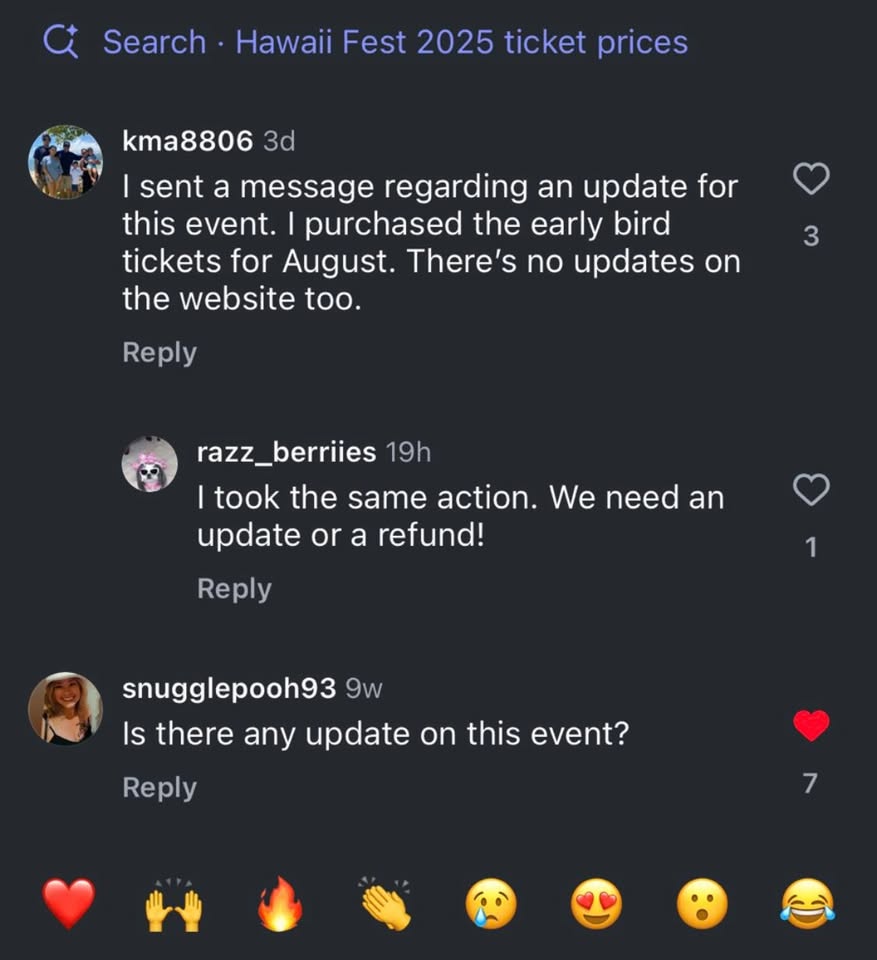This screenshot has height=960, width=877.
Task: Insert the tears of joy emoji
Action: pos(808,902)
